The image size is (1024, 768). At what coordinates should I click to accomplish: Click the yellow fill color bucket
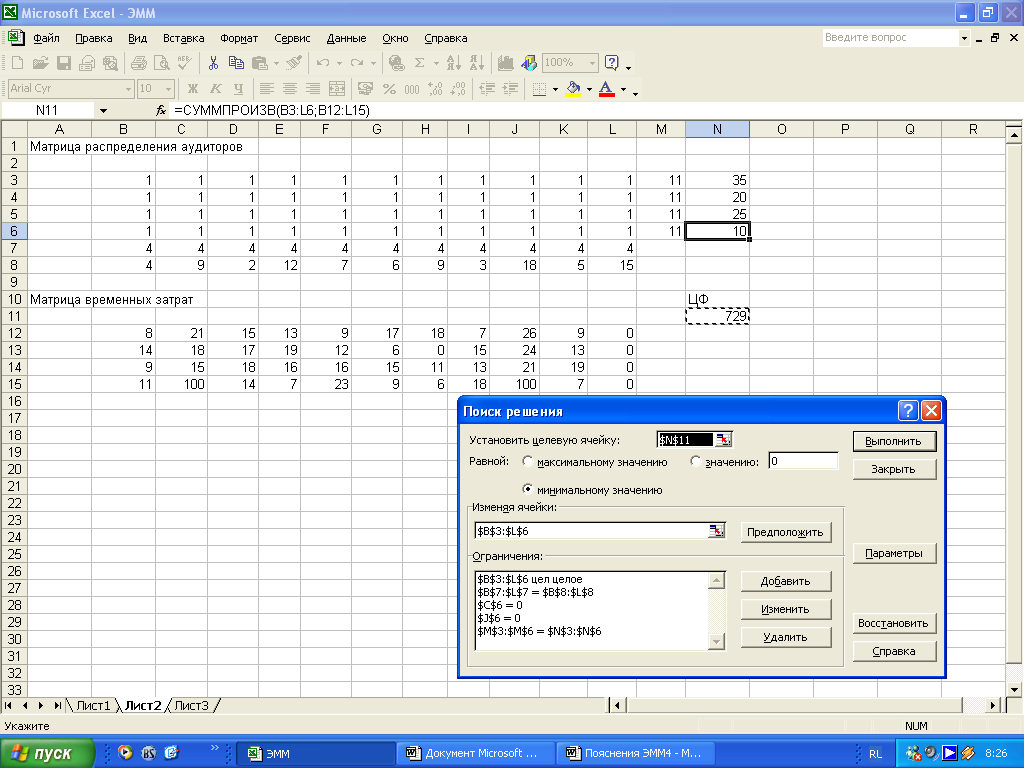573,89
